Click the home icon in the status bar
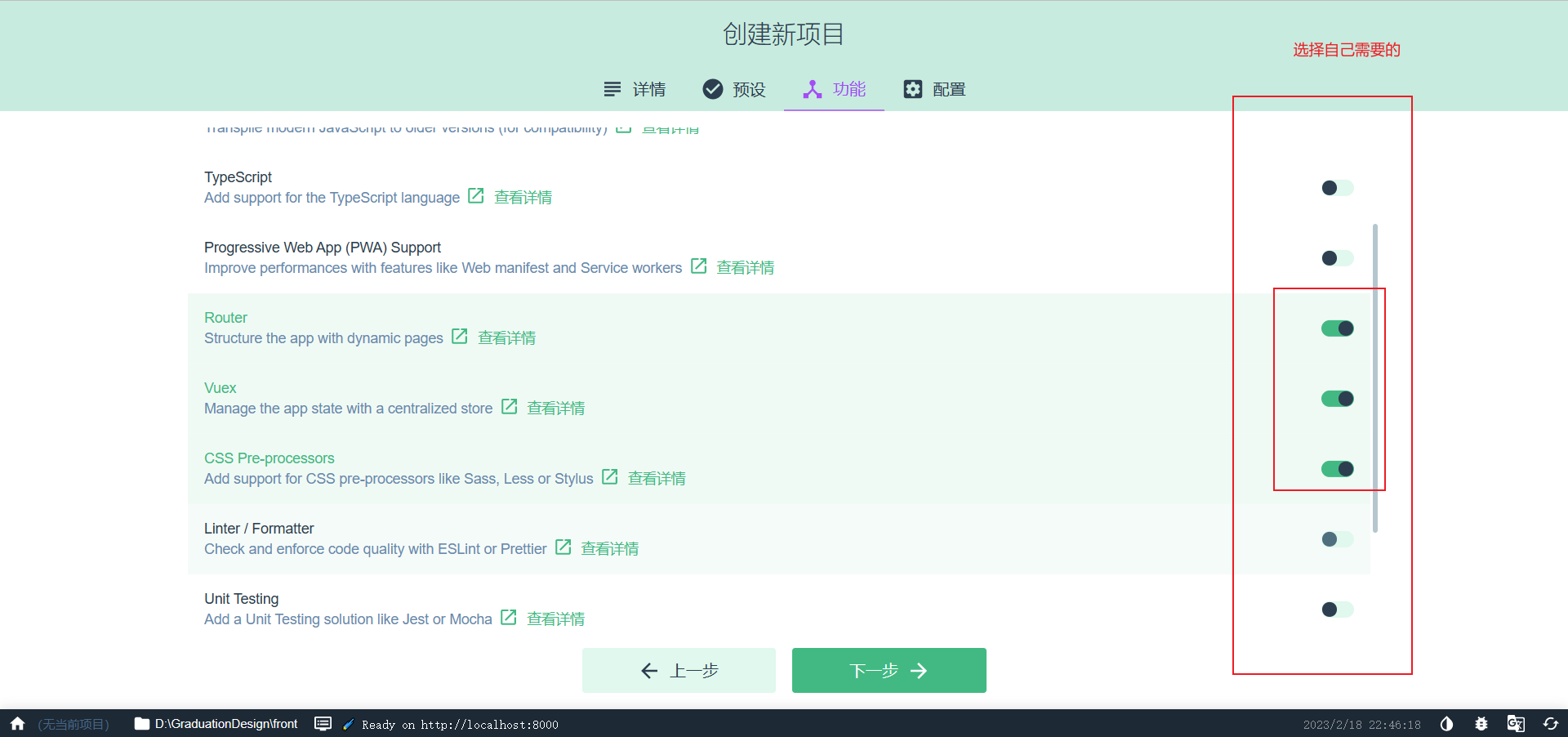Screen dimensions: 1568x737 17,724
